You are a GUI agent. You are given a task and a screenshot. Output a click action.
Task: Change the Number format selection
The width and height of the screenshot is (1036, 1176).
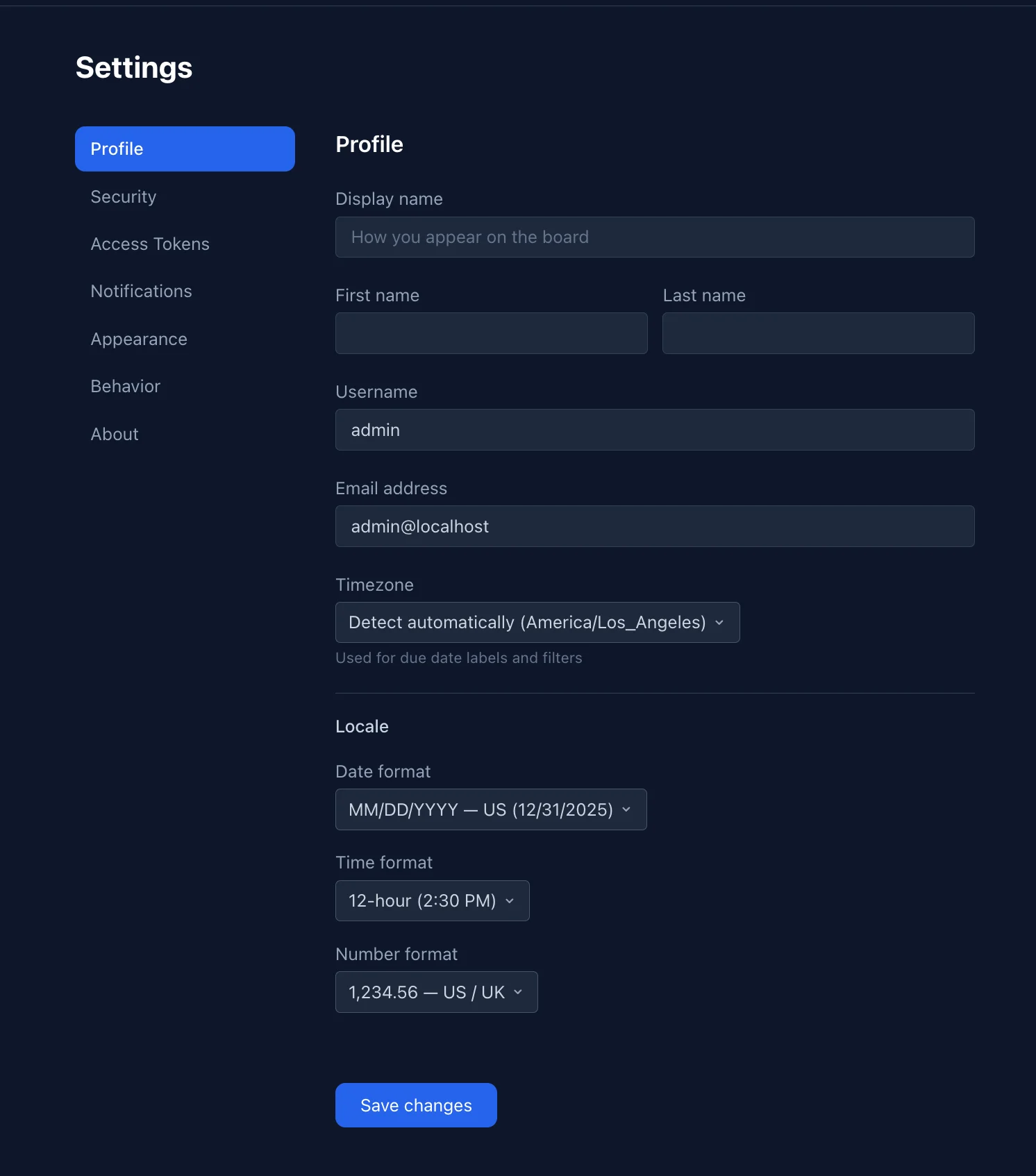pos(436,991)
